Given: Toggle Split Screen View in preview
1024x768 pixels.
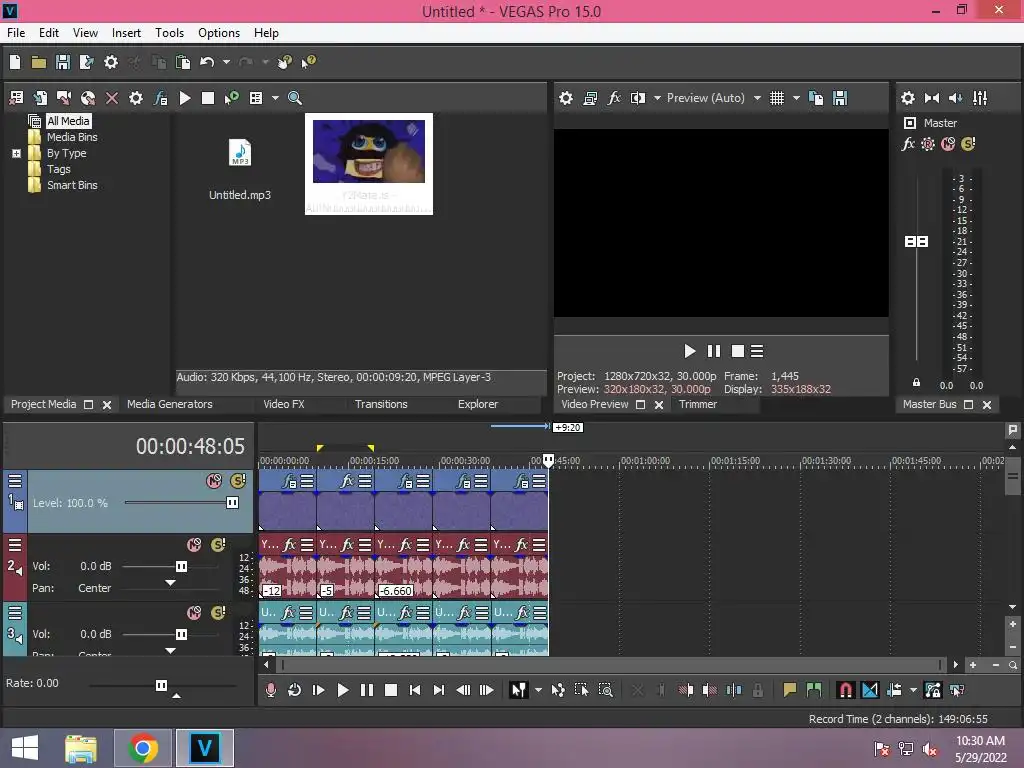Looking at the screenshot, I should pyautogui.click(x=637, y=98).
